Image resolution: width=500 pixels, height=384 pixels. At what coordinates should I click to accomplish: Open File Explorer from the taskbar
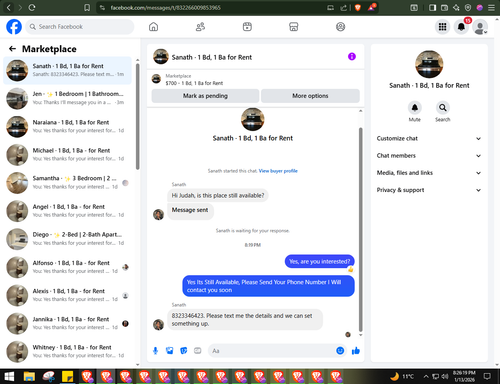pyautogui.click(x=29, y=376)
